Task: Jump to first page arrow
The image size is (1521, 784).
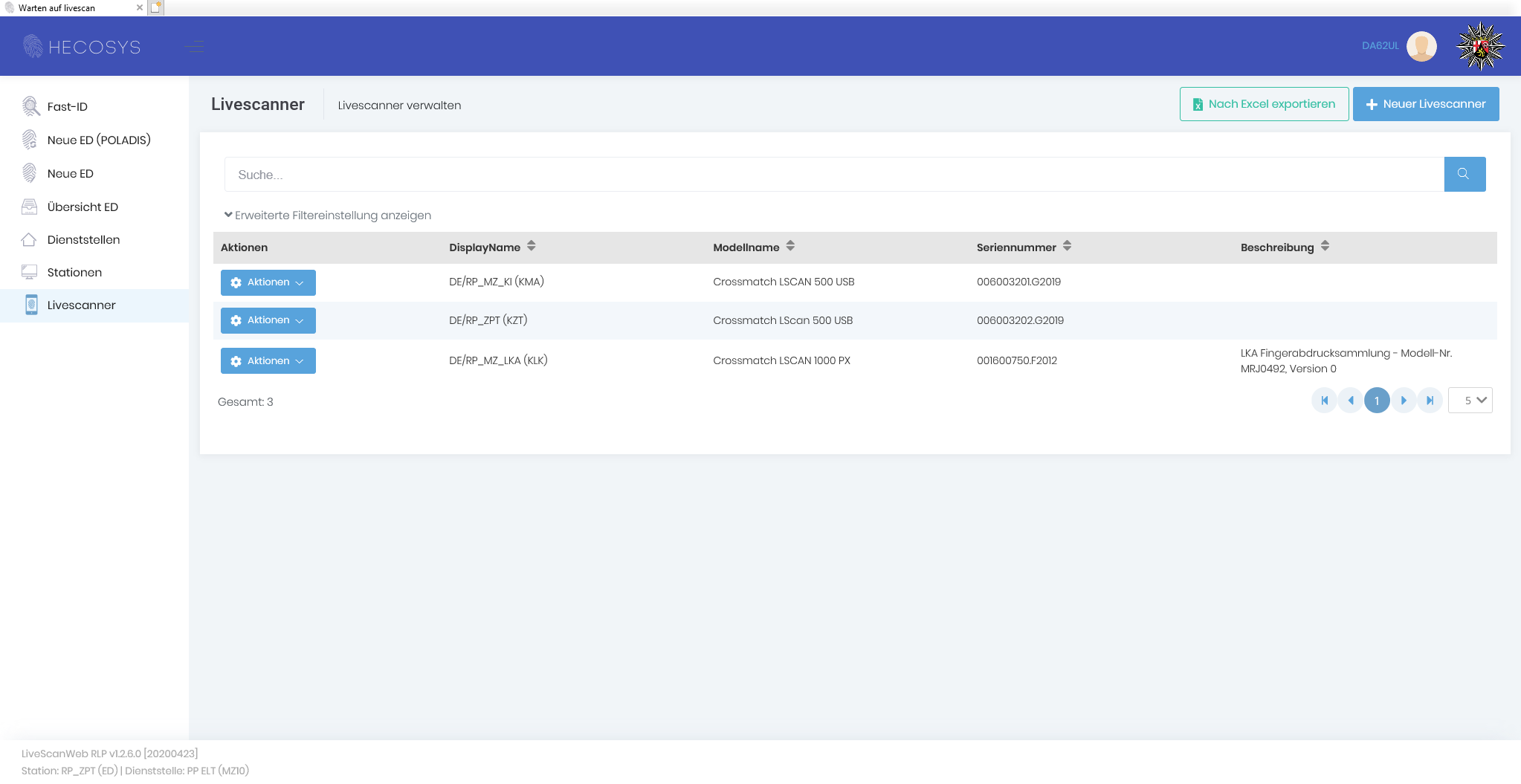Action: coord(1324,401)
